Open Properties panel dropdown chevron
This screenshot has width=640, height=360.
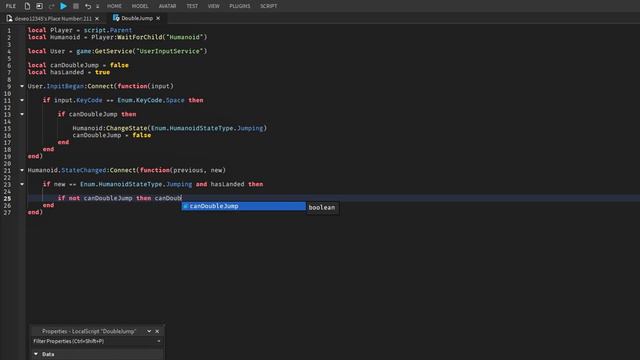pos(149,331)
